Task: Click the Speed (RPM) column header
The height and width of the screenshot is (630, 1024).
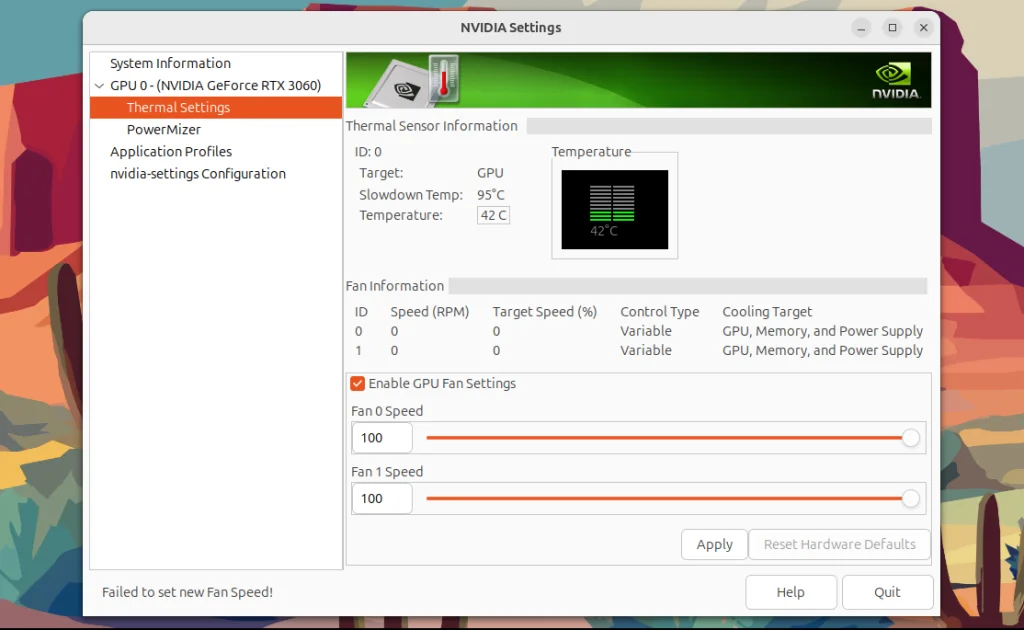Action: 430,312
